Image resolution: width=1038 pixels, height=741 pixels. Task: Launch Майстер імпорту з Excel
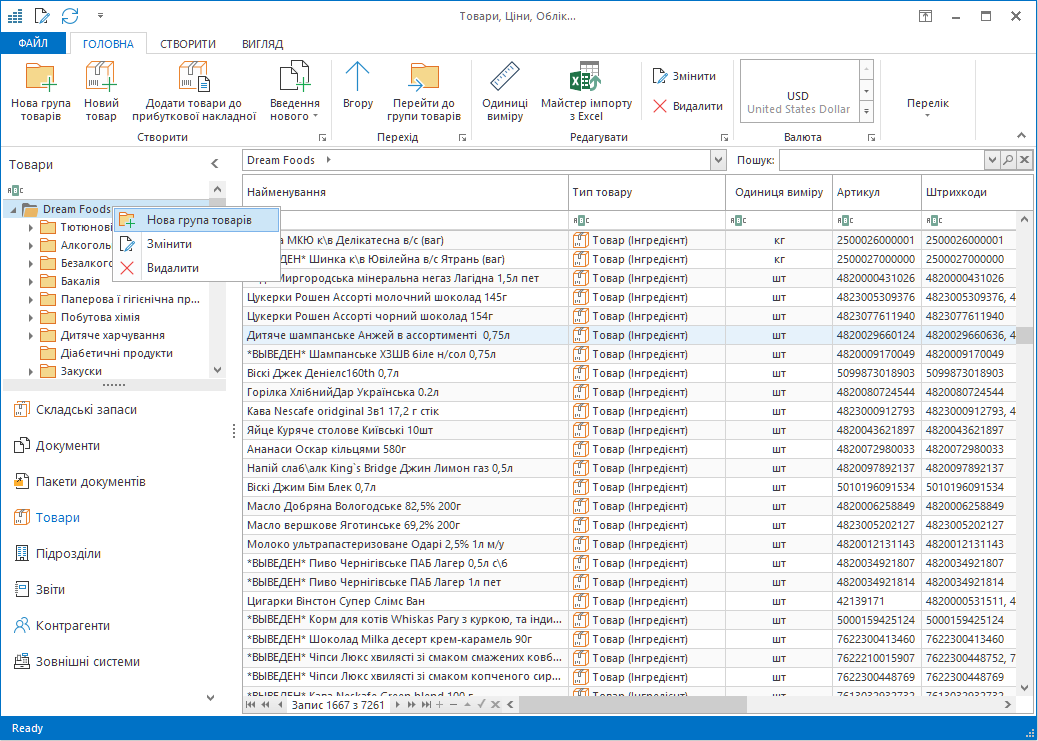[x=586, y=78]
